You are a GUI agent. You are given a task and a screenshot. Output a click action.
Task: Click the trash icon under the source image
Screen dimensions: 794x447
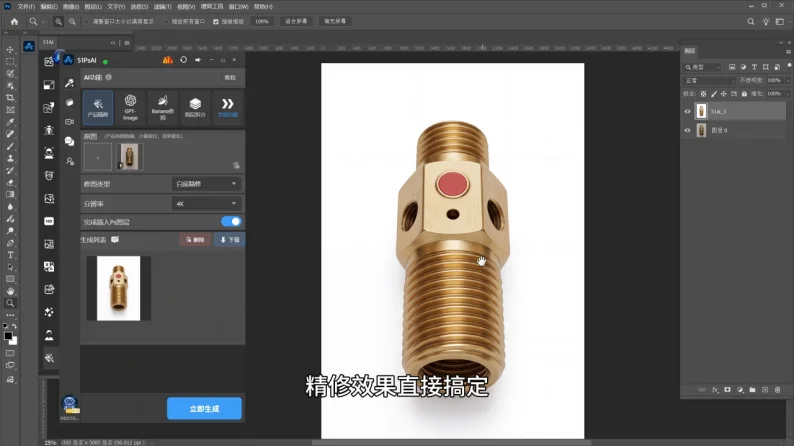(236, 166)
